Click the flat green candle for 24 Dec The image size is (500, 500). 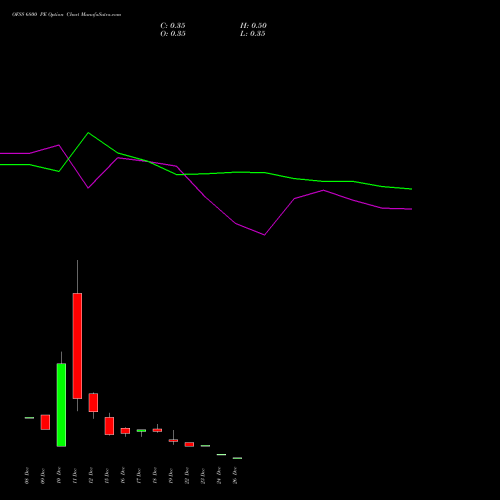pos(221,454)
